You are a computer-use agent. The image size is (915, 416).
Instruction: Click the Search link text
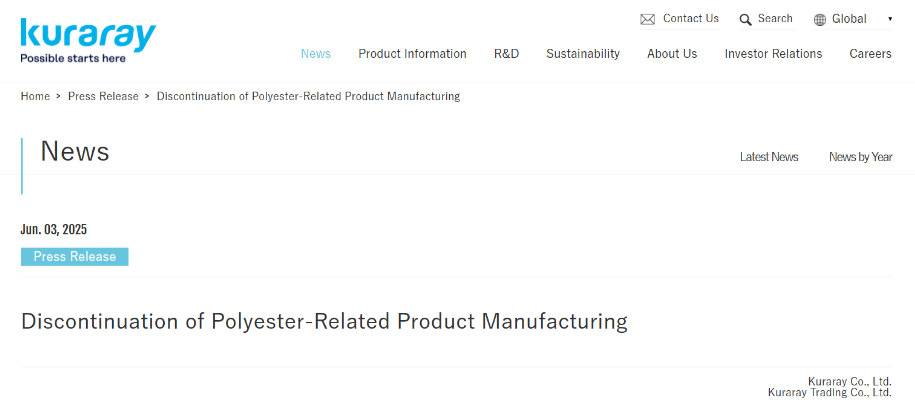point(775,19)
